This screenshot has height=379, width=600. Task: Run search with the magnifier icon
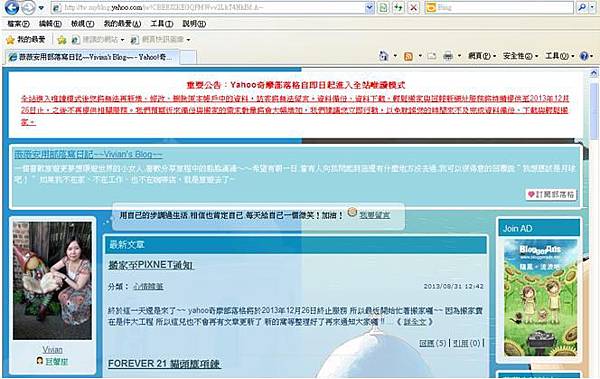pyautogui.click(x=581, y=7)
